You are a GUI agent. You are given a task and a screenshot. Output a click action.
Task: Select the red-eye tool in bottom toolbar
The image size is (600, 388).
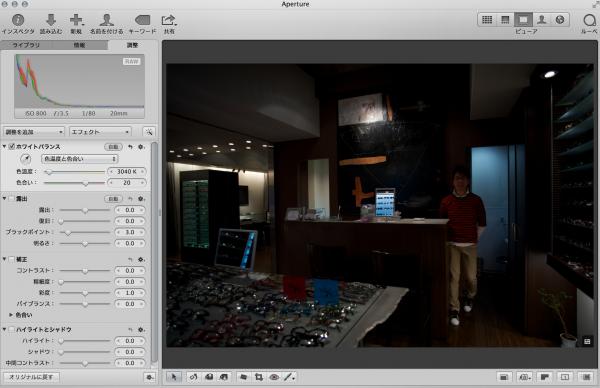point(274,377)
